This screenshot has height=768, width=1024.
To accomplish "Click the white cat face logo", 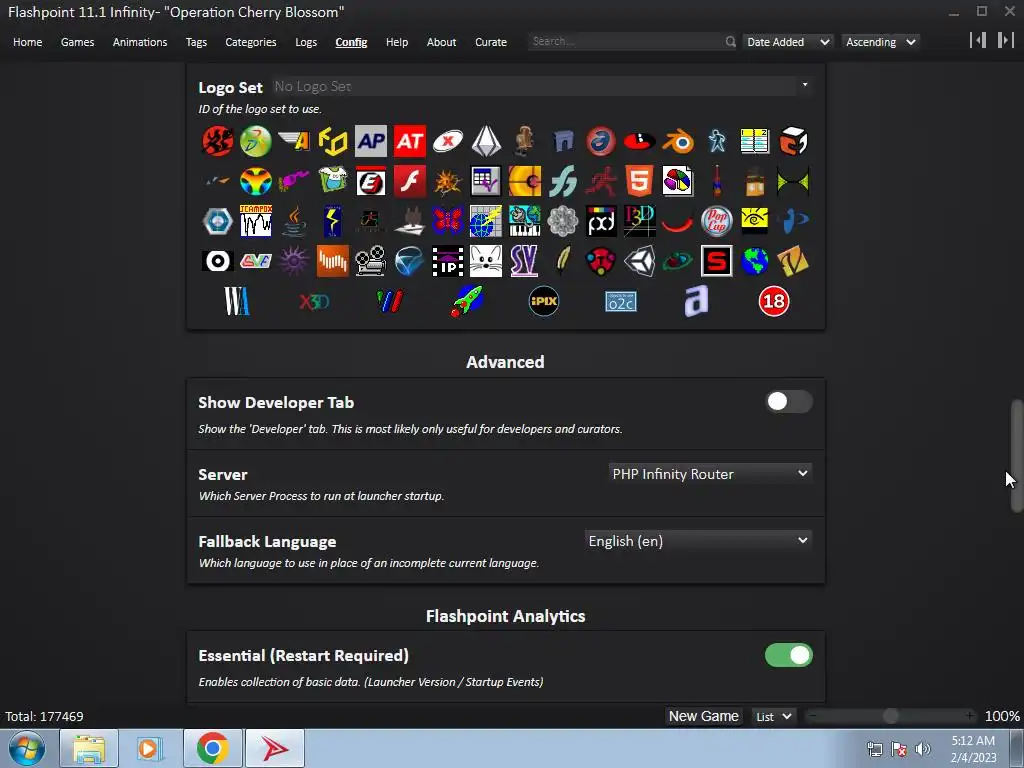I will click(486, 261).
